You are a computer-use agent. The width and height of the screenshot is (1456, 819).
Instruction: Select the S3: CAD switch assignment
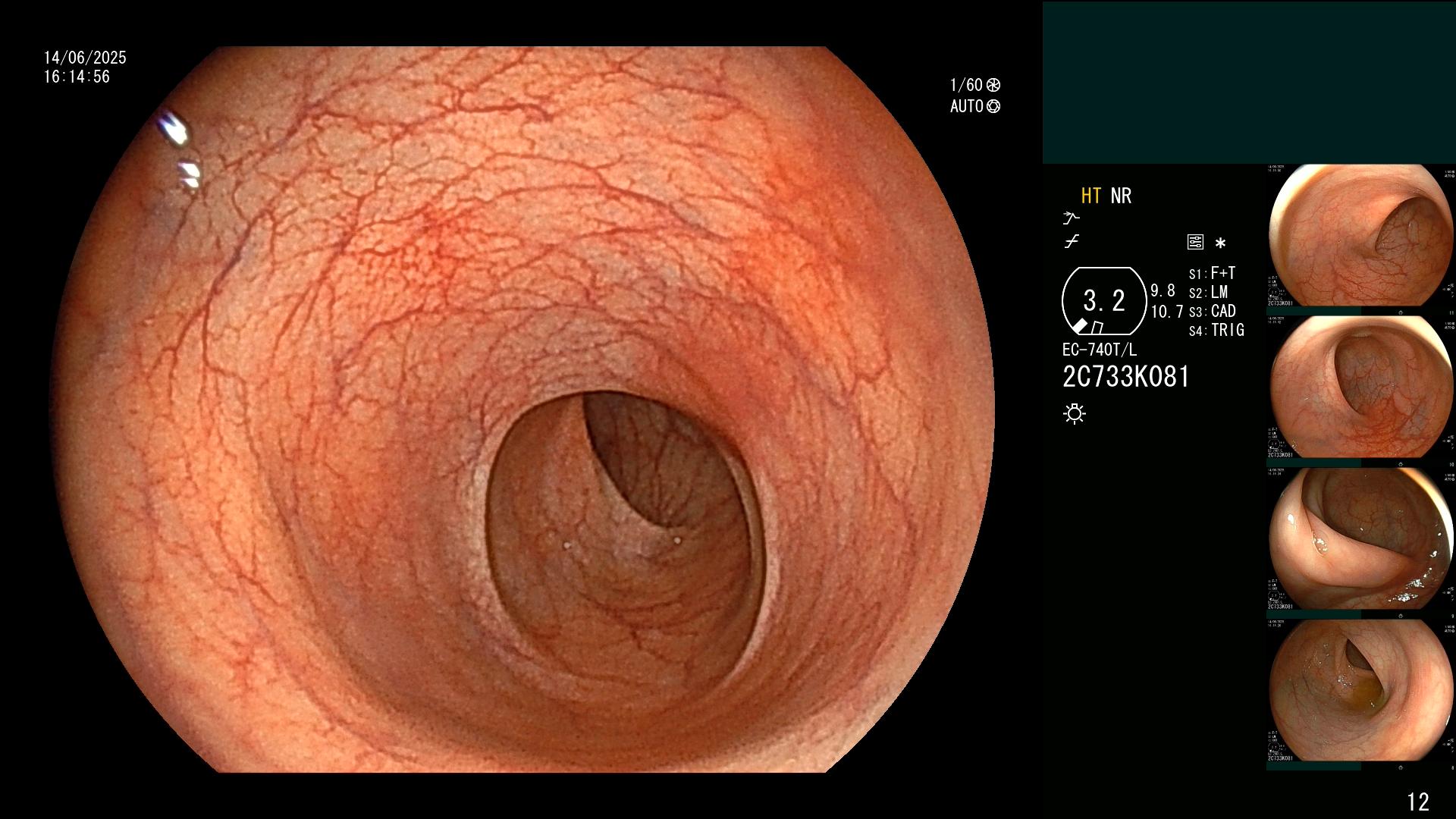[1213, 311]
